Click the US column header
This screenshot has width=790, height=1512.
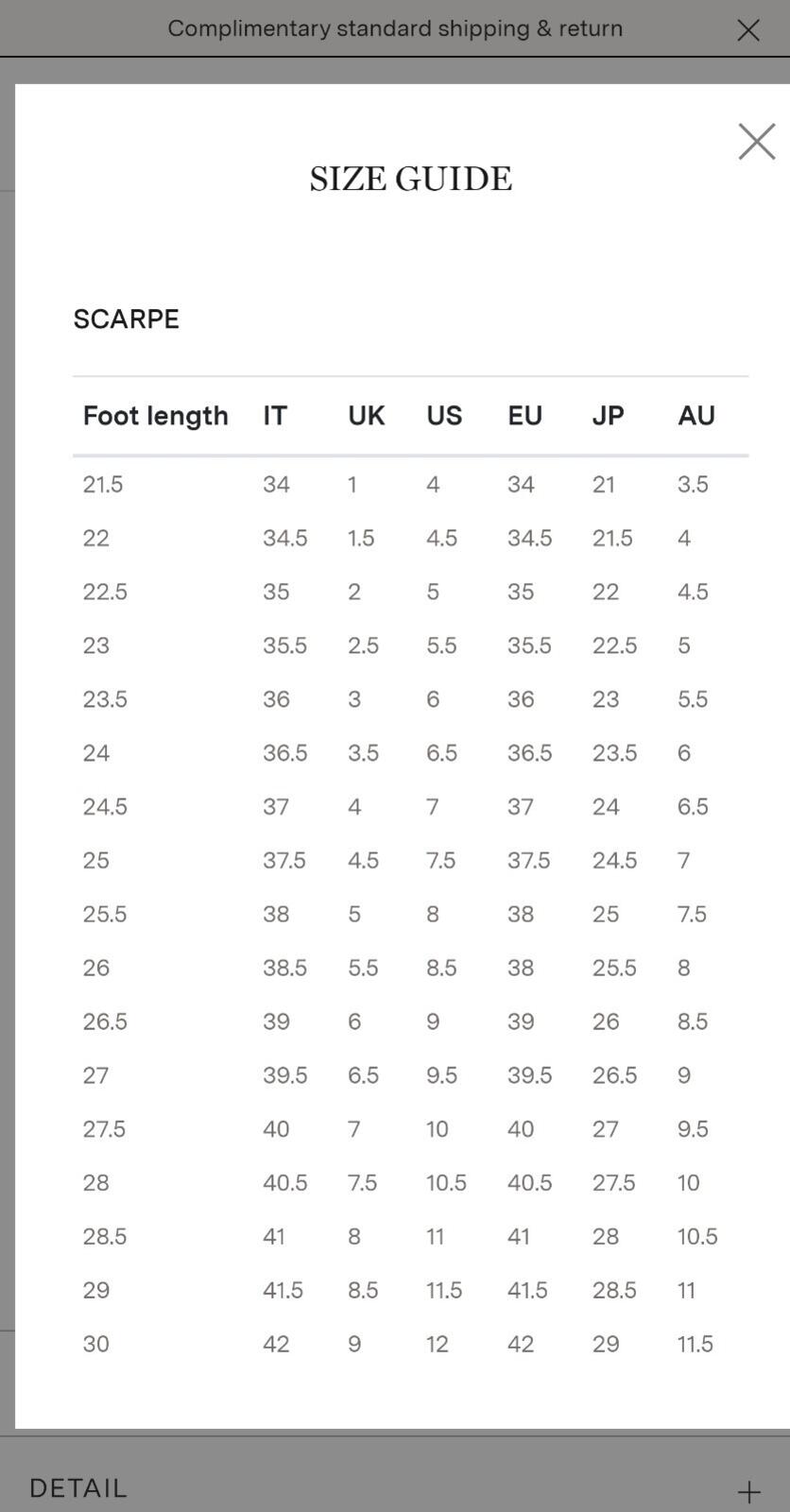click(x=444, y=416)
